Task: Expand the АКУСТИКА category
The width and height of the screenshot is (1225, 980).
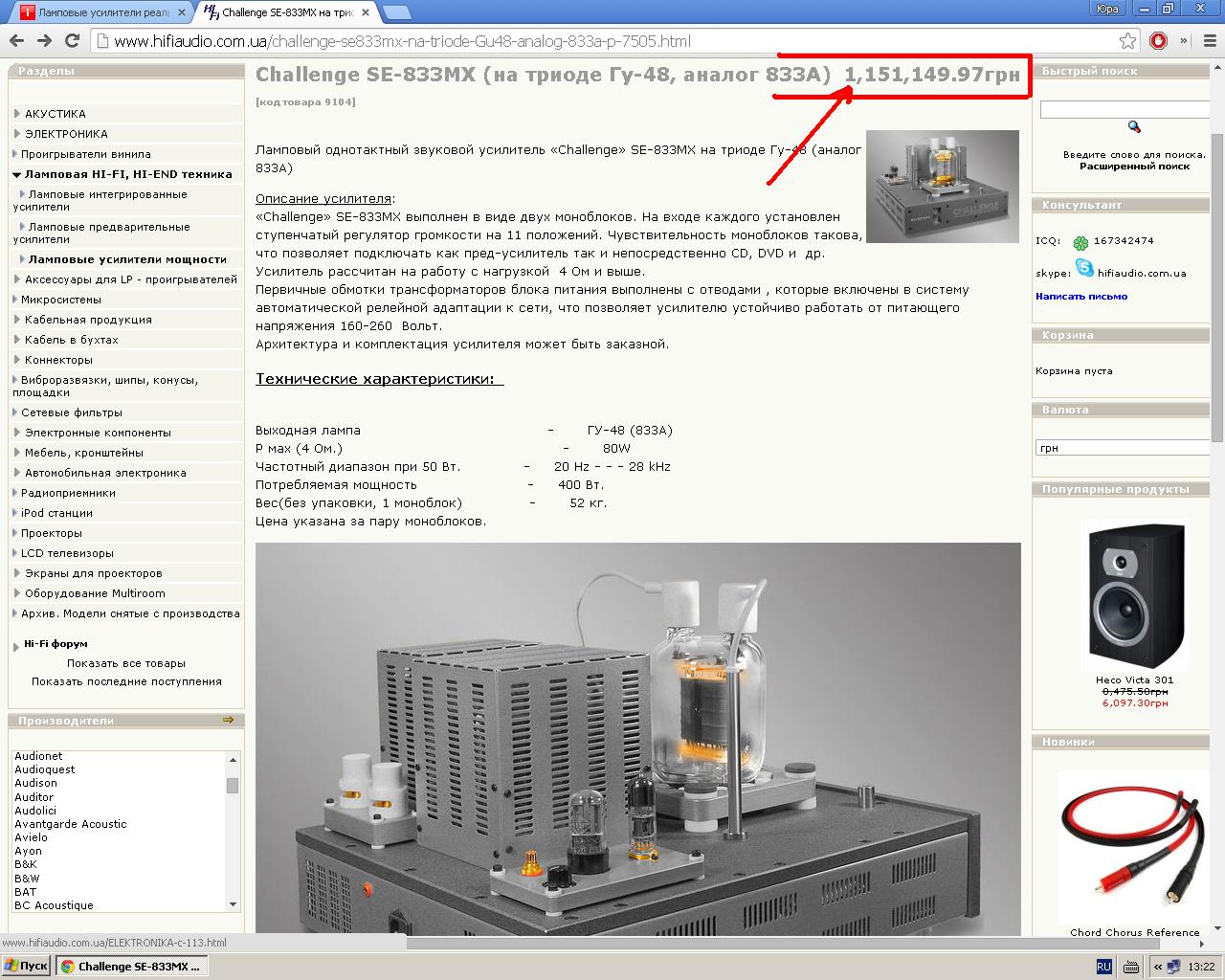Action: (56, 114)
